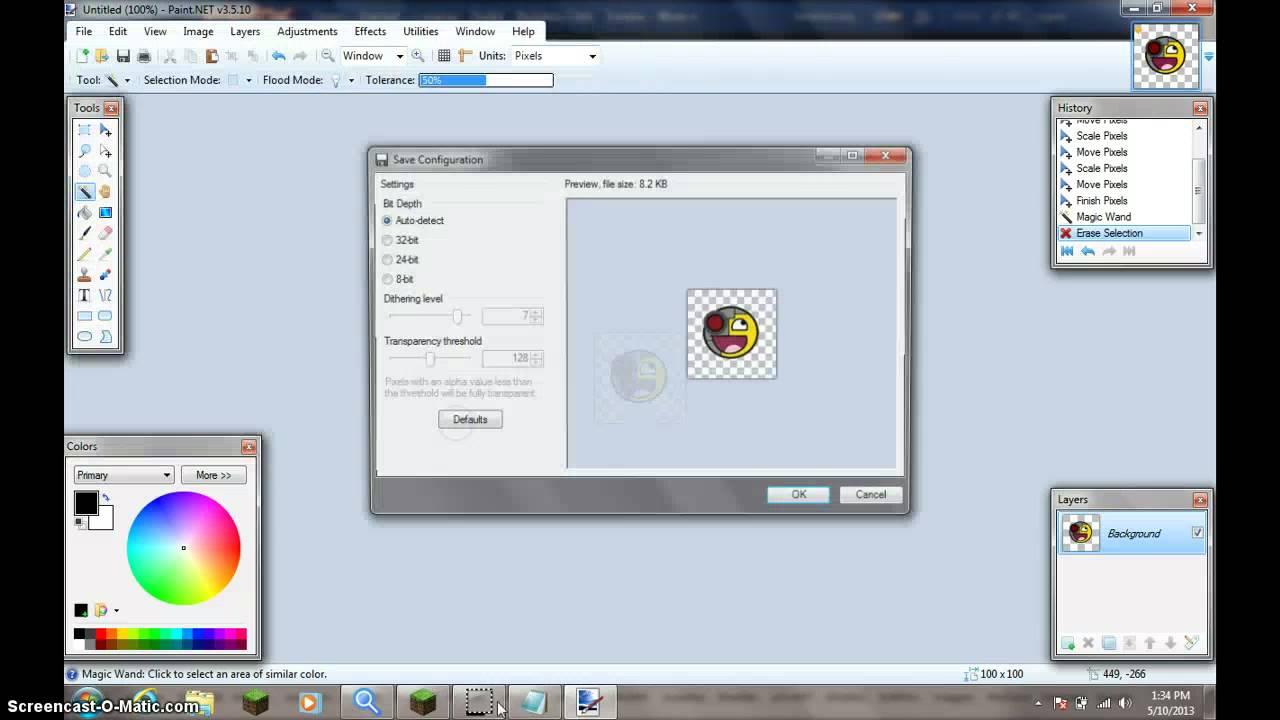Click the Defaults button
The image size is (1280, 720).
pyautogui.click(x=470, y=419)
